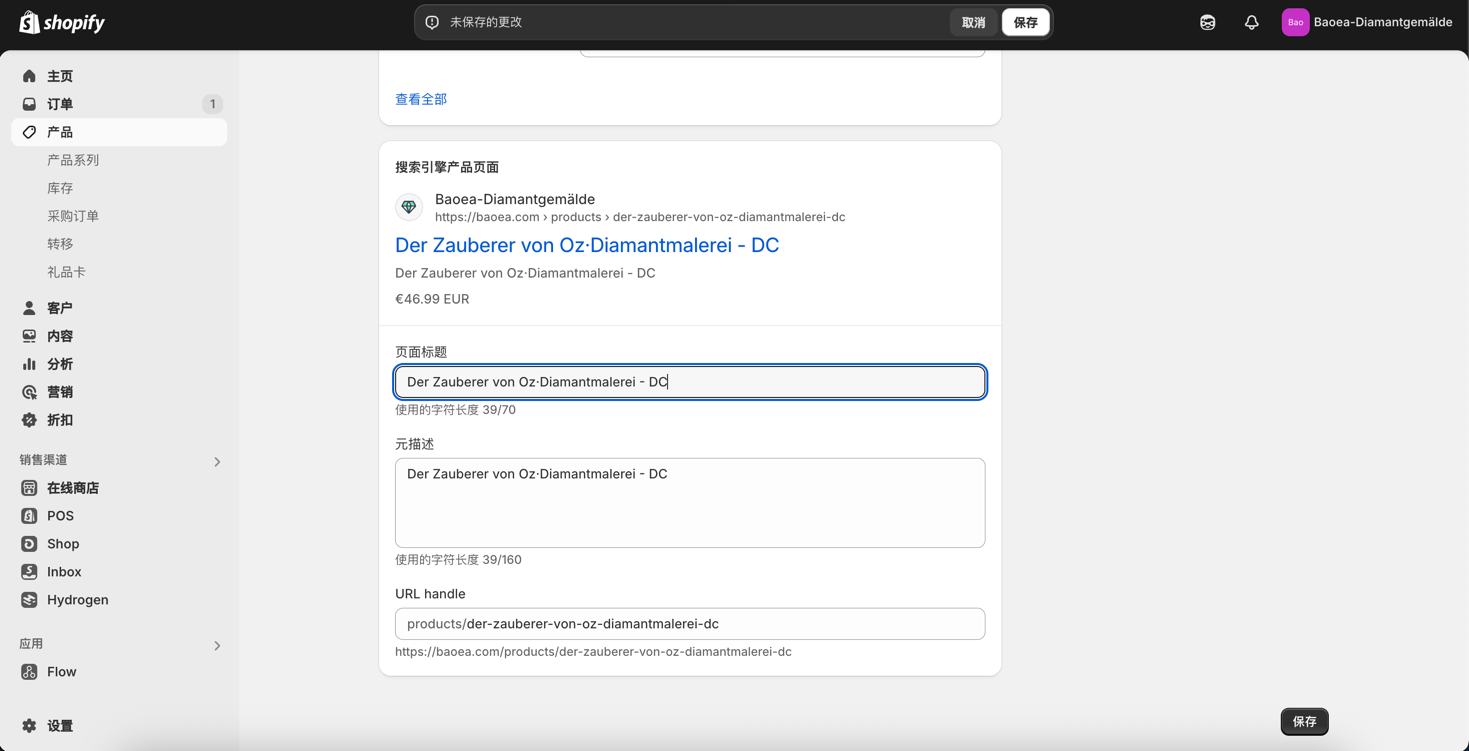Open 订单 orders menu item
This screenshot has width=1469, height=751.
click(60, 104)
